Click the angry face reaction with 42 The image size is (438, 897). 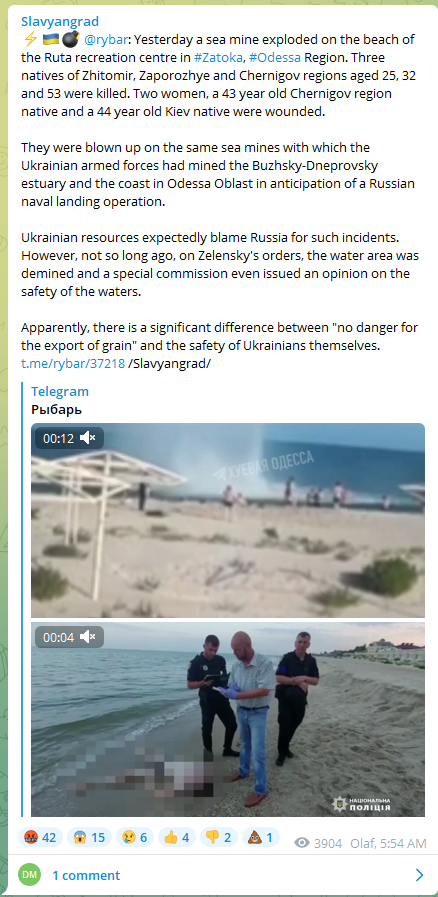[x=41, y=838]
